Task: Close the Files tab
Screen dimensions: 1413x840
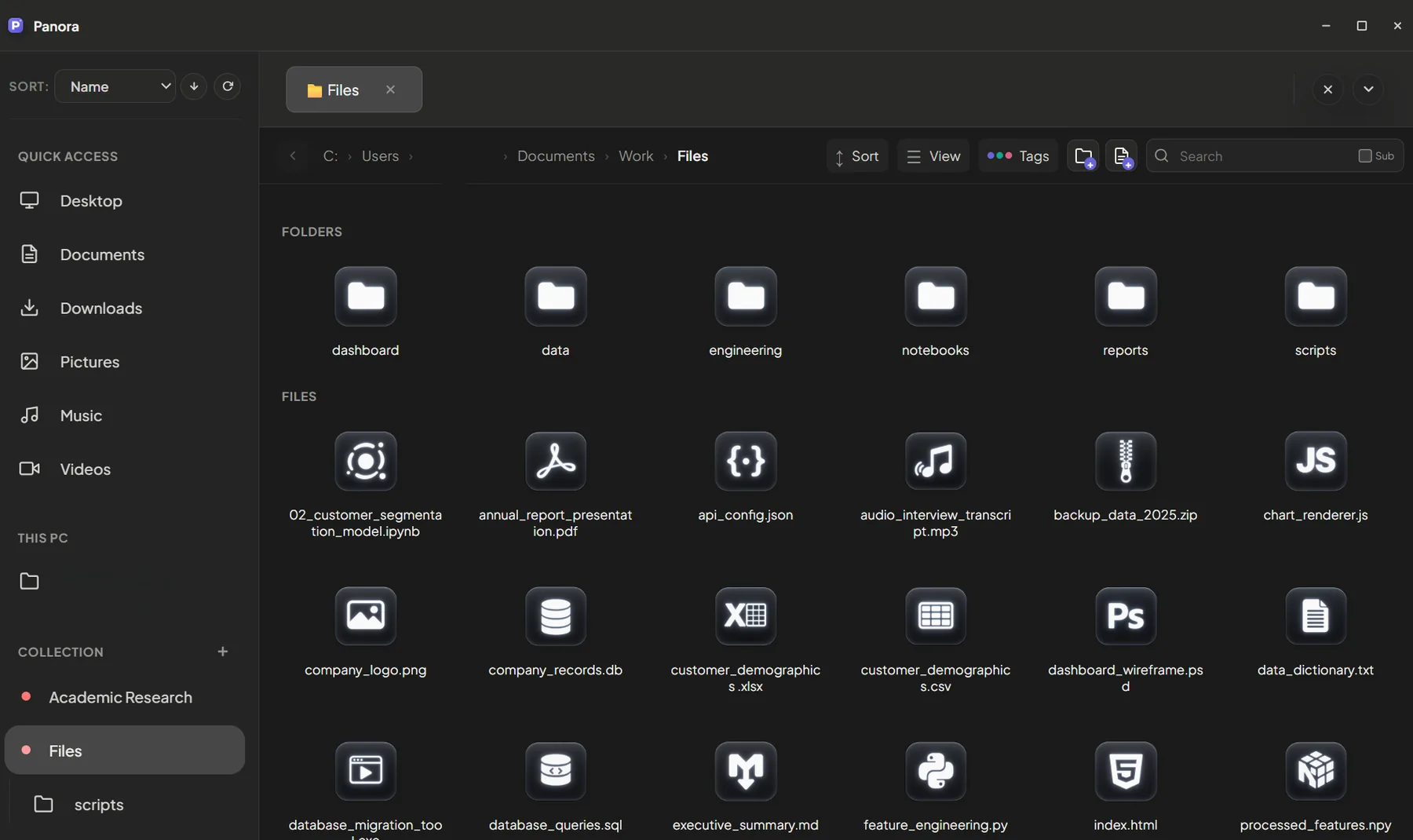Action: pyautogui.click(x=390, y=90)
